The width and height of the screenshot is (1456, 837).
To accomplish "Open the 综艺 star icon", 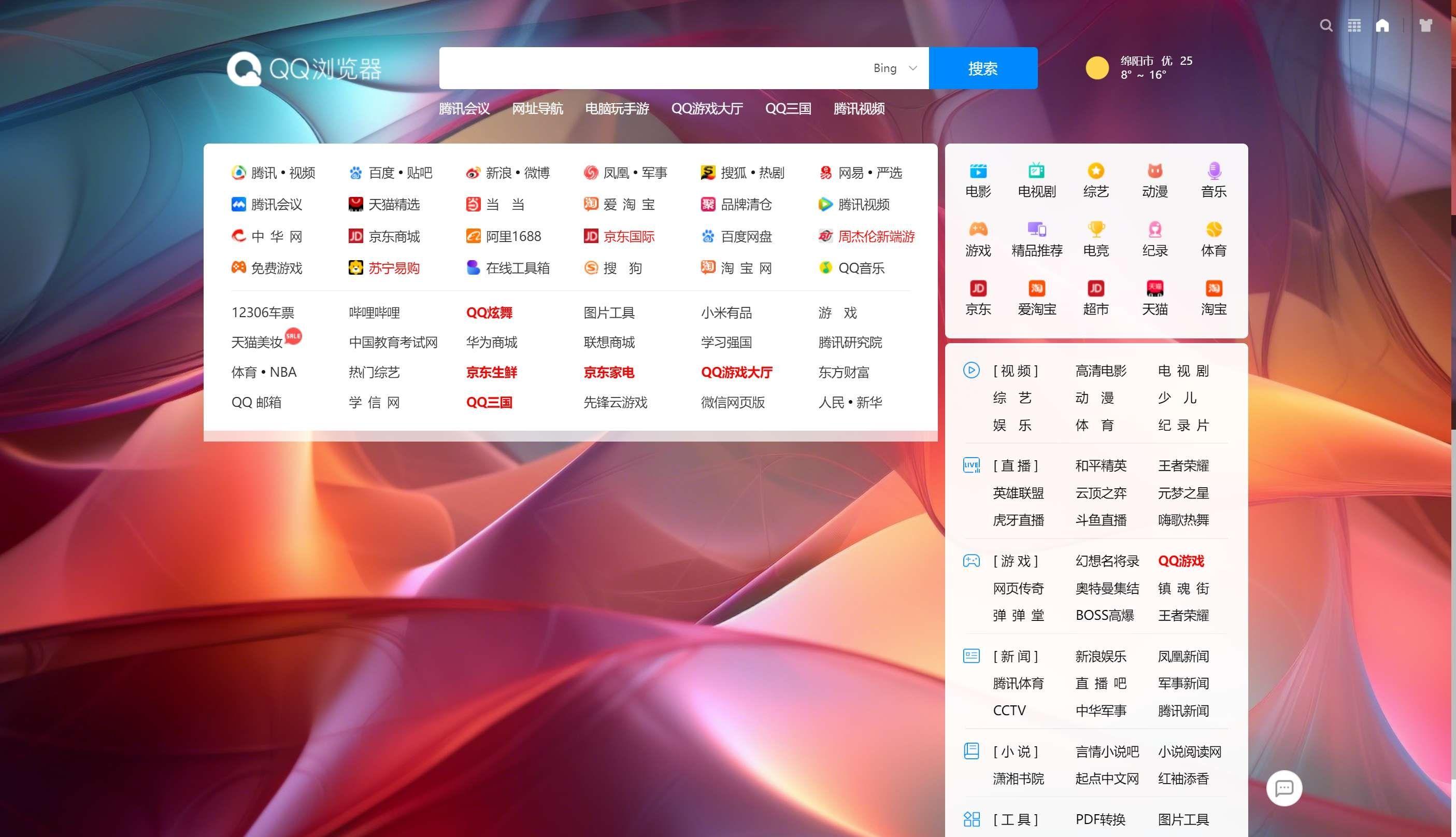I will (1096, 172).
